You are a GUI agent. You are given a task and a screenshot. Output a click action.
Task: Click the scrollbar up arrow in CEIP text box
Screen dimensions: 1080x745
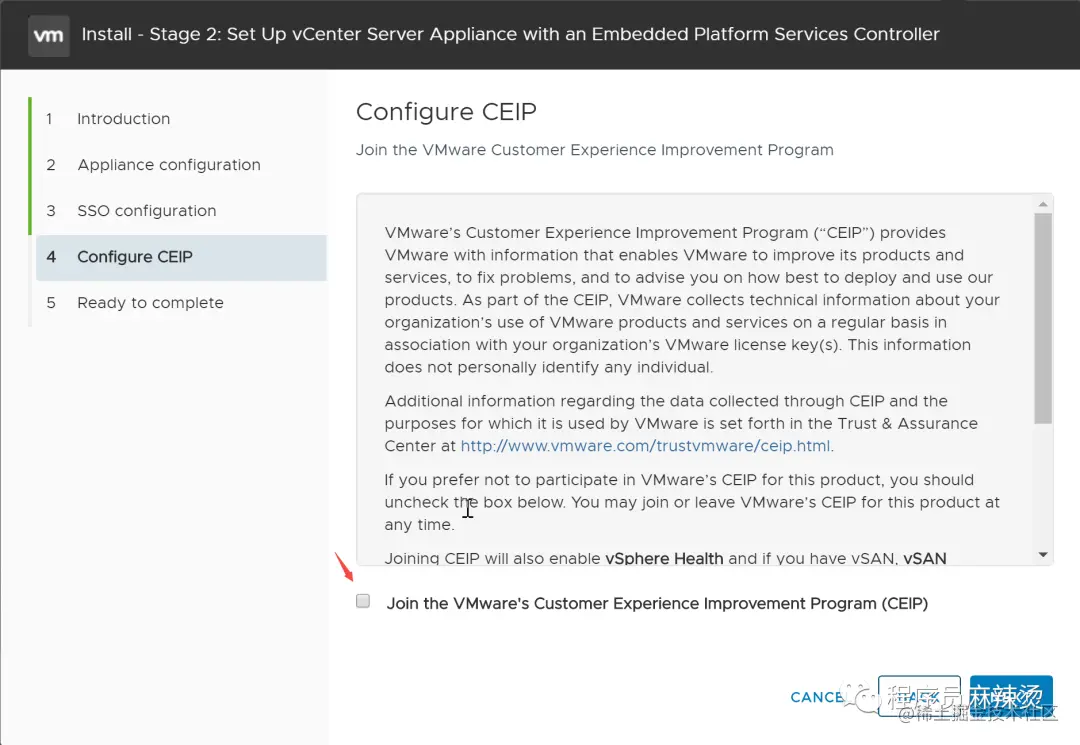click(1043, 204)
